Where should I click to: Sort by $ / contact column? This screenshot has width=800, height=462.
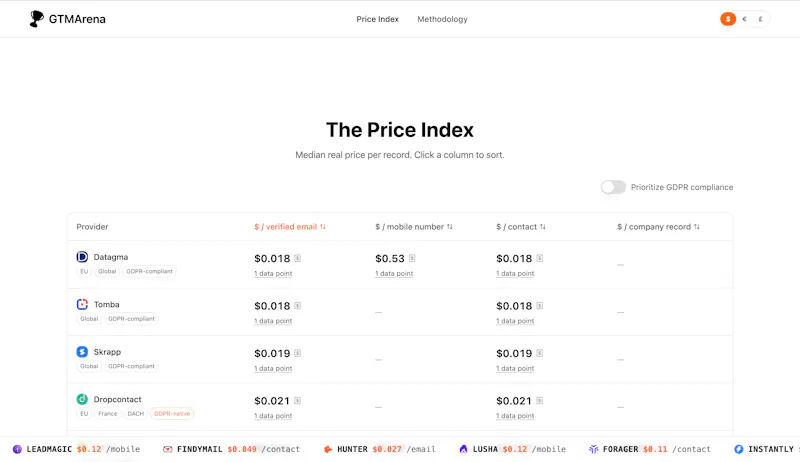[520, 226]
